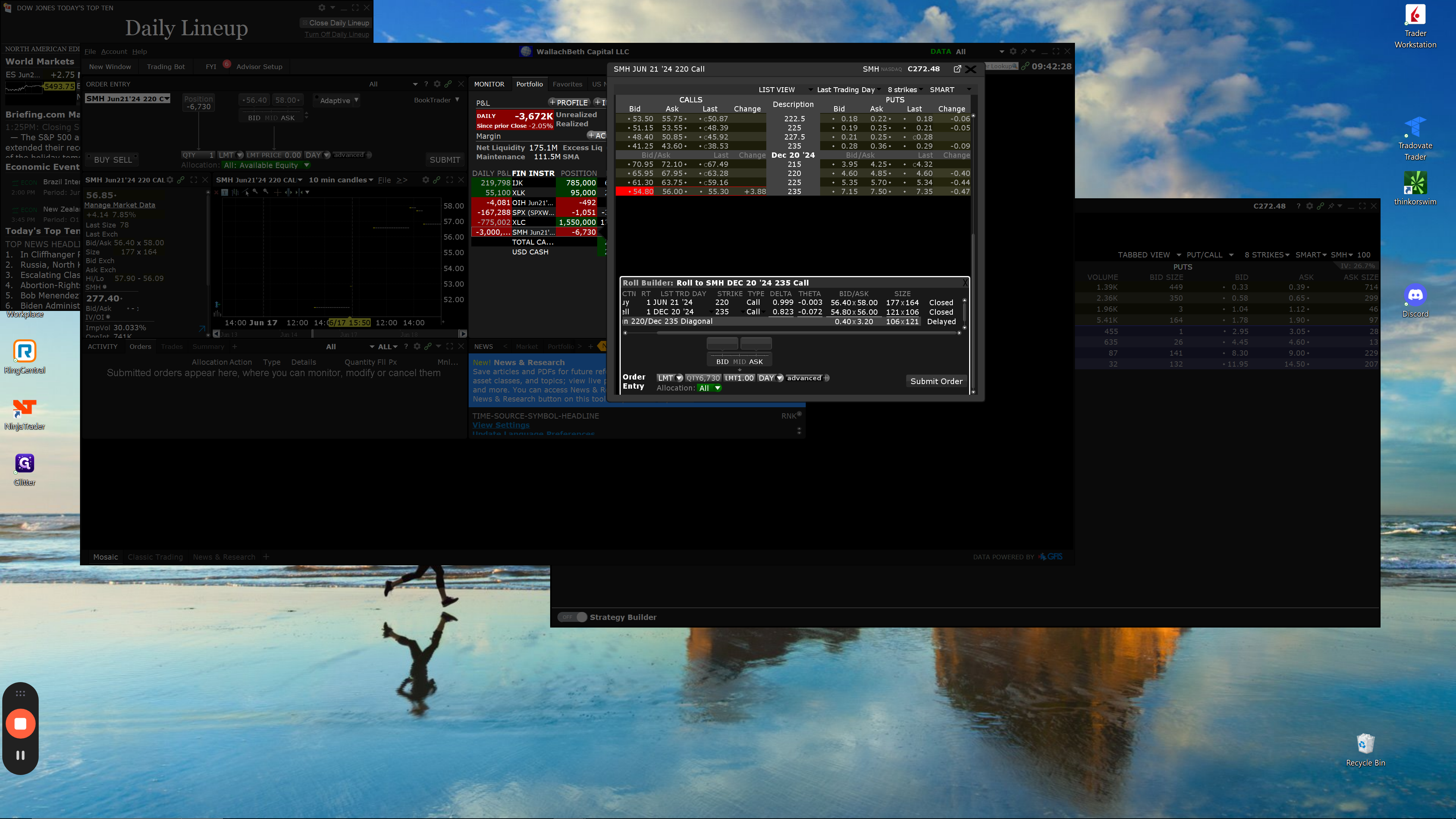Open RingCentral from the desktop
Screen dimensions: 1456x819
pyautogui.click(x=24, y=351)
